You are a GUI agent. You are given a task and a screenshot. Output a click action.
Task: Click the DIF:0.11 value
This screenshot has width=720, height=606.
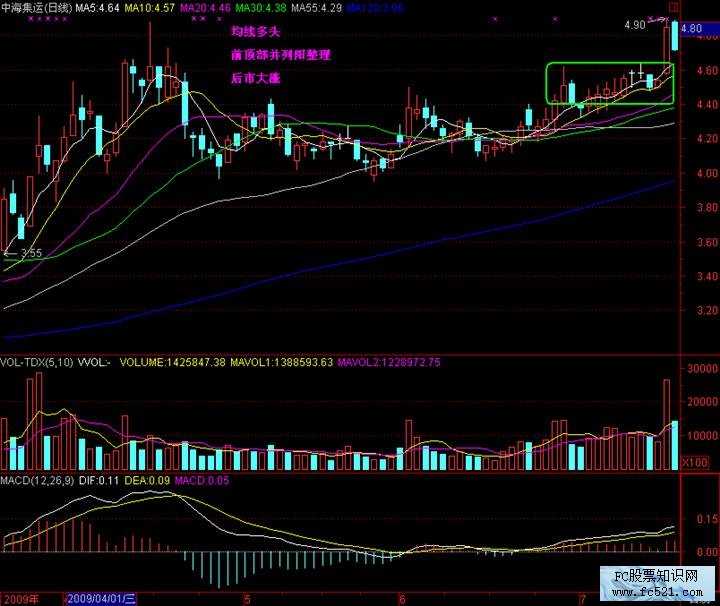coord(99,481)
